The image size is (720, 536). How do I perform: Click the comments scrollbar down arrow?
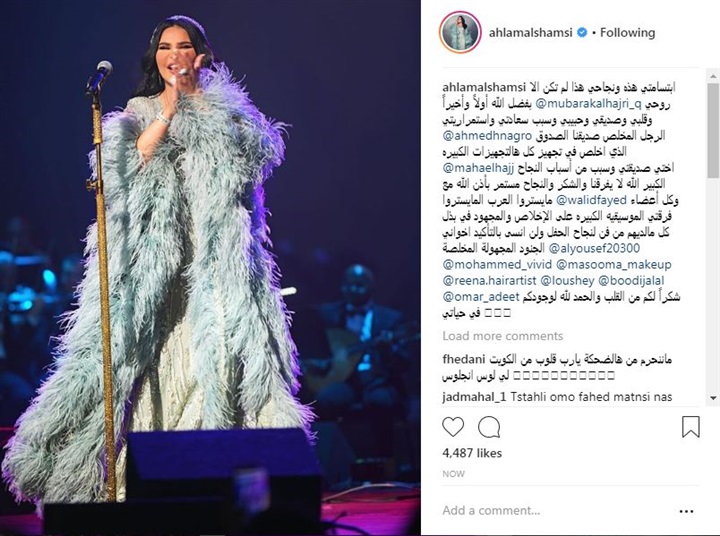[x=713, y=398]
